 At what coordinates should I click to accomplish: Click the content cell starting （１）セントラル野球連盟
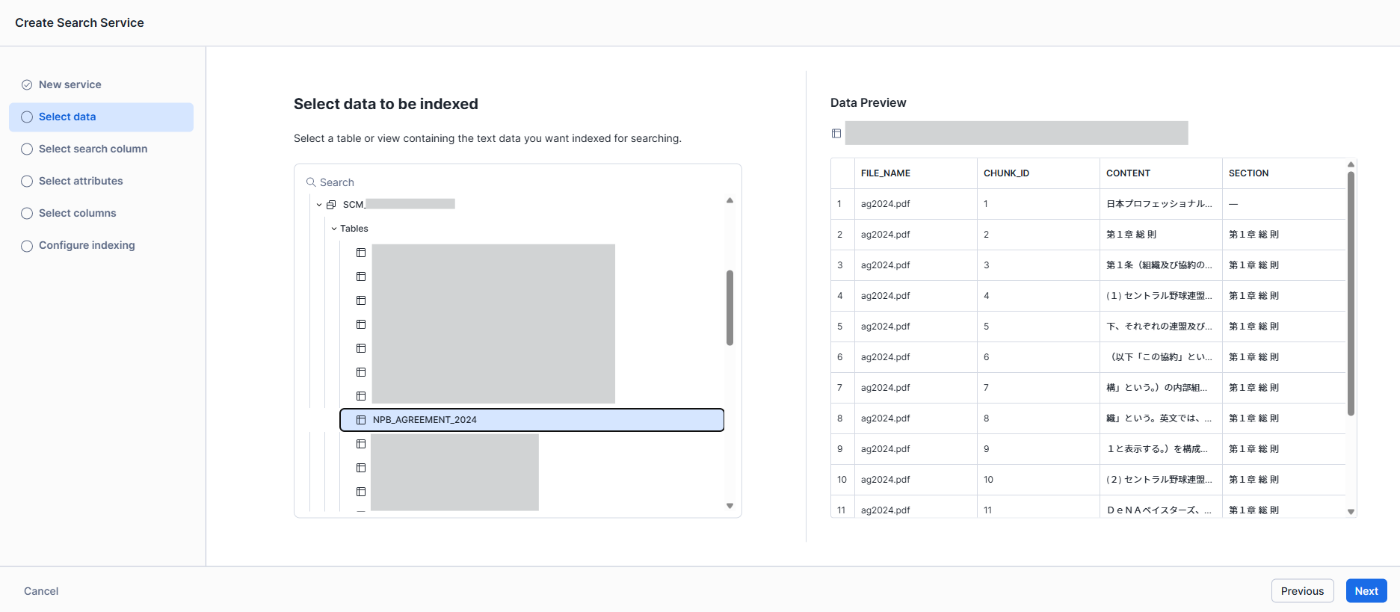point(1160,296)
